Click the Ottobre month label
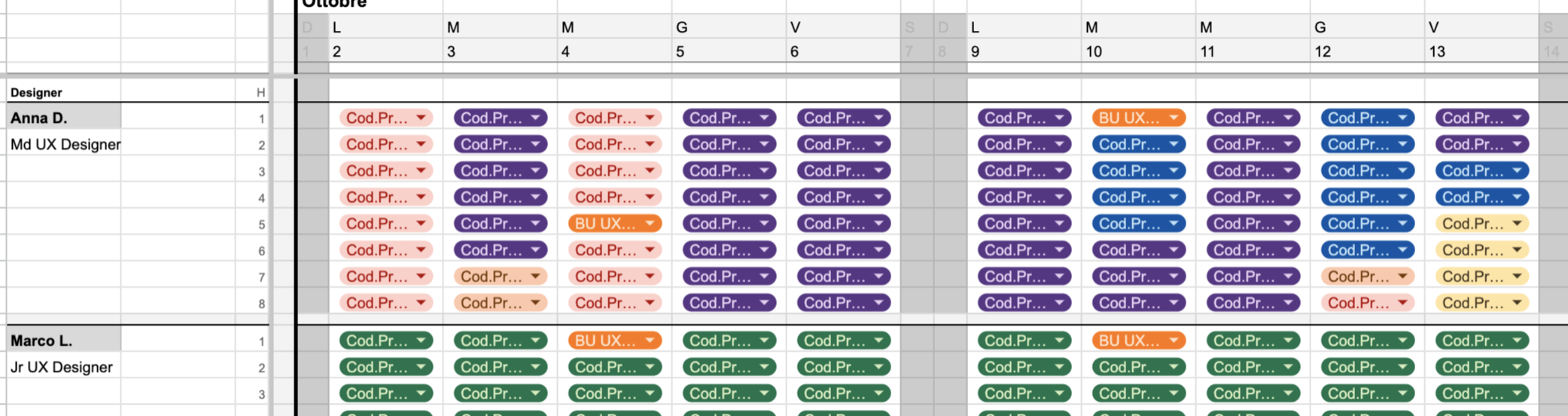Viewport: 1568px width, 416px height. tap(334, 5)
